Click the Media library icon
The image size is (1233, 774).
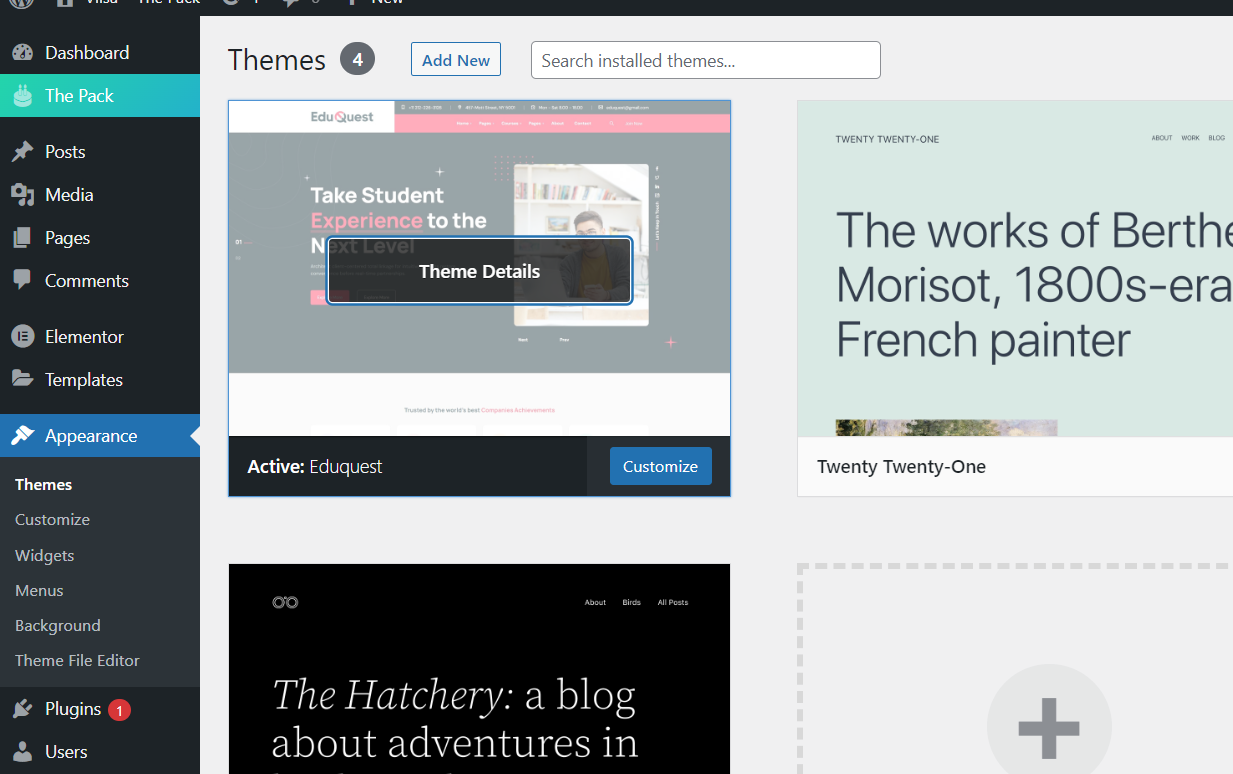pyautogui.click(x=22, y=195)
